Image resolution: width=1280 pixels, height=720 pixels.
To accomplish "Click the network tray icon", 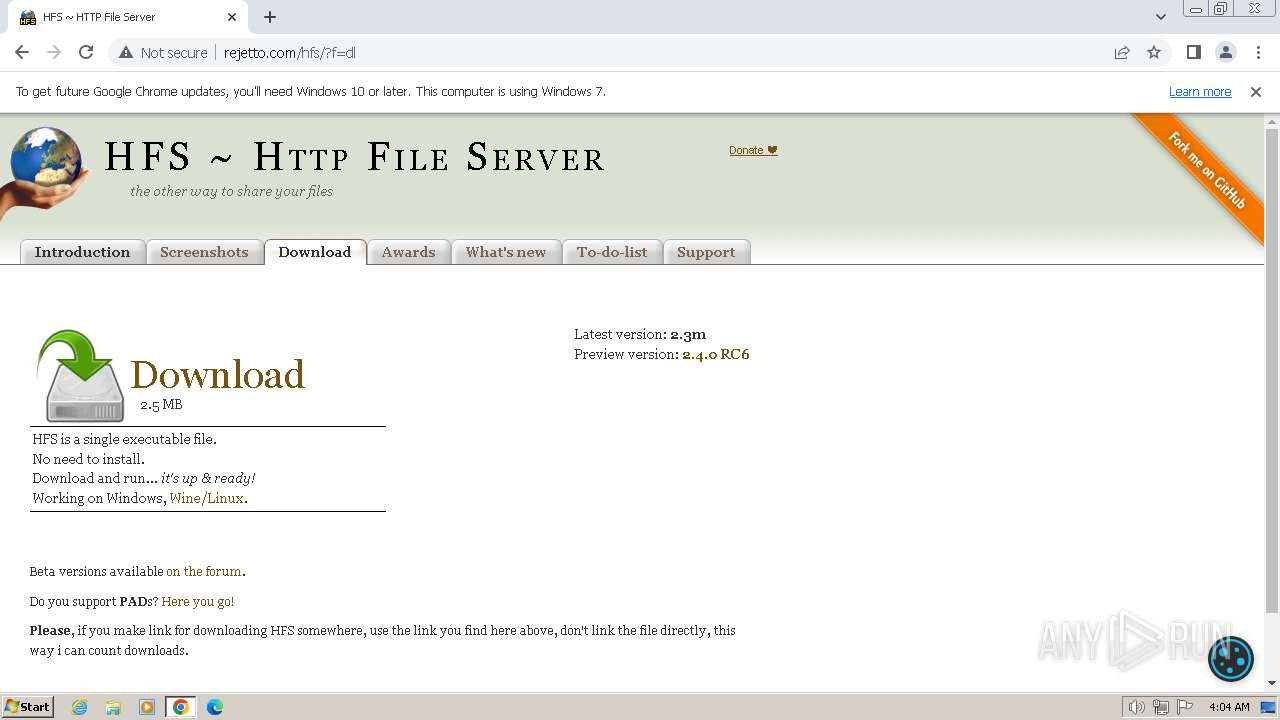I will click(x=1161, y=707).
